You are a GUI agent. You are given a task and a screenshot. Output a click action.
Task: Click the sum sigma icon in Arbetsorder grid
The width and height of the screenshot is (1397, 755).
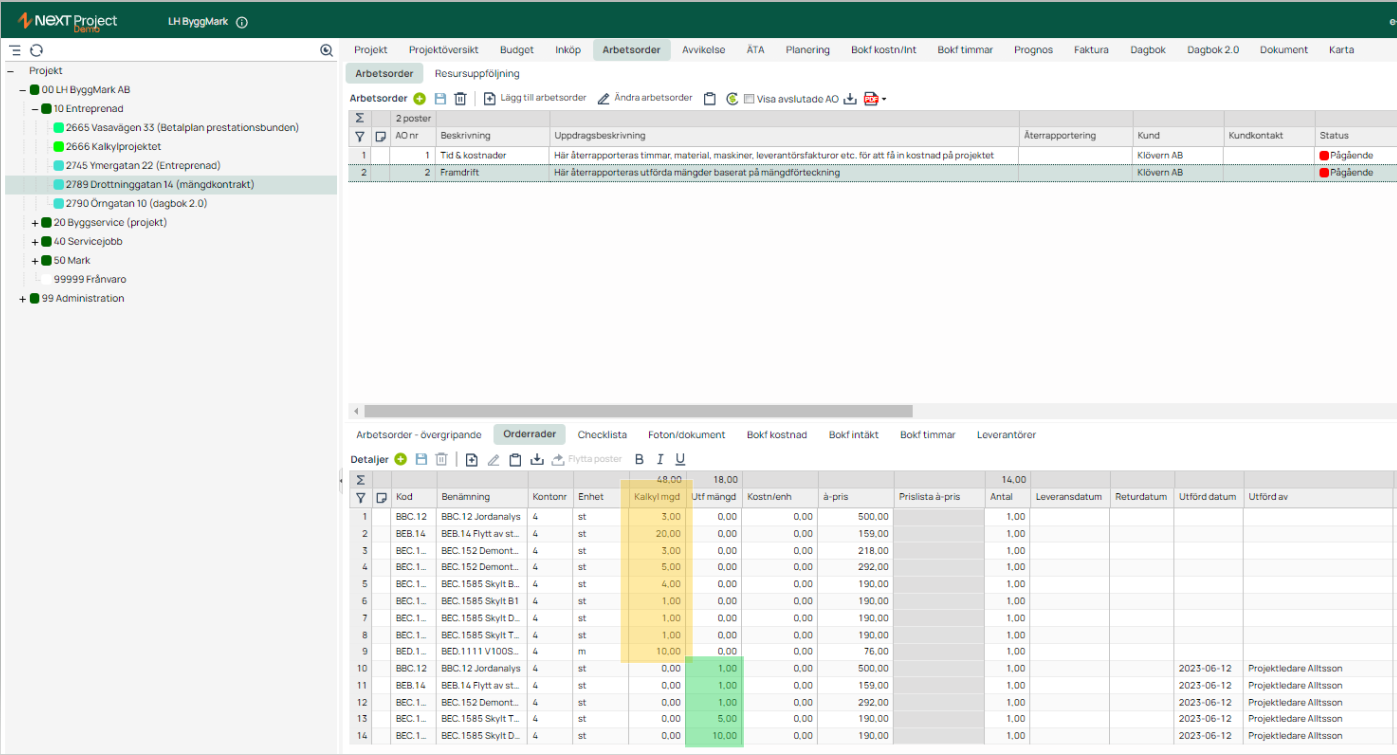pos(360,118)
